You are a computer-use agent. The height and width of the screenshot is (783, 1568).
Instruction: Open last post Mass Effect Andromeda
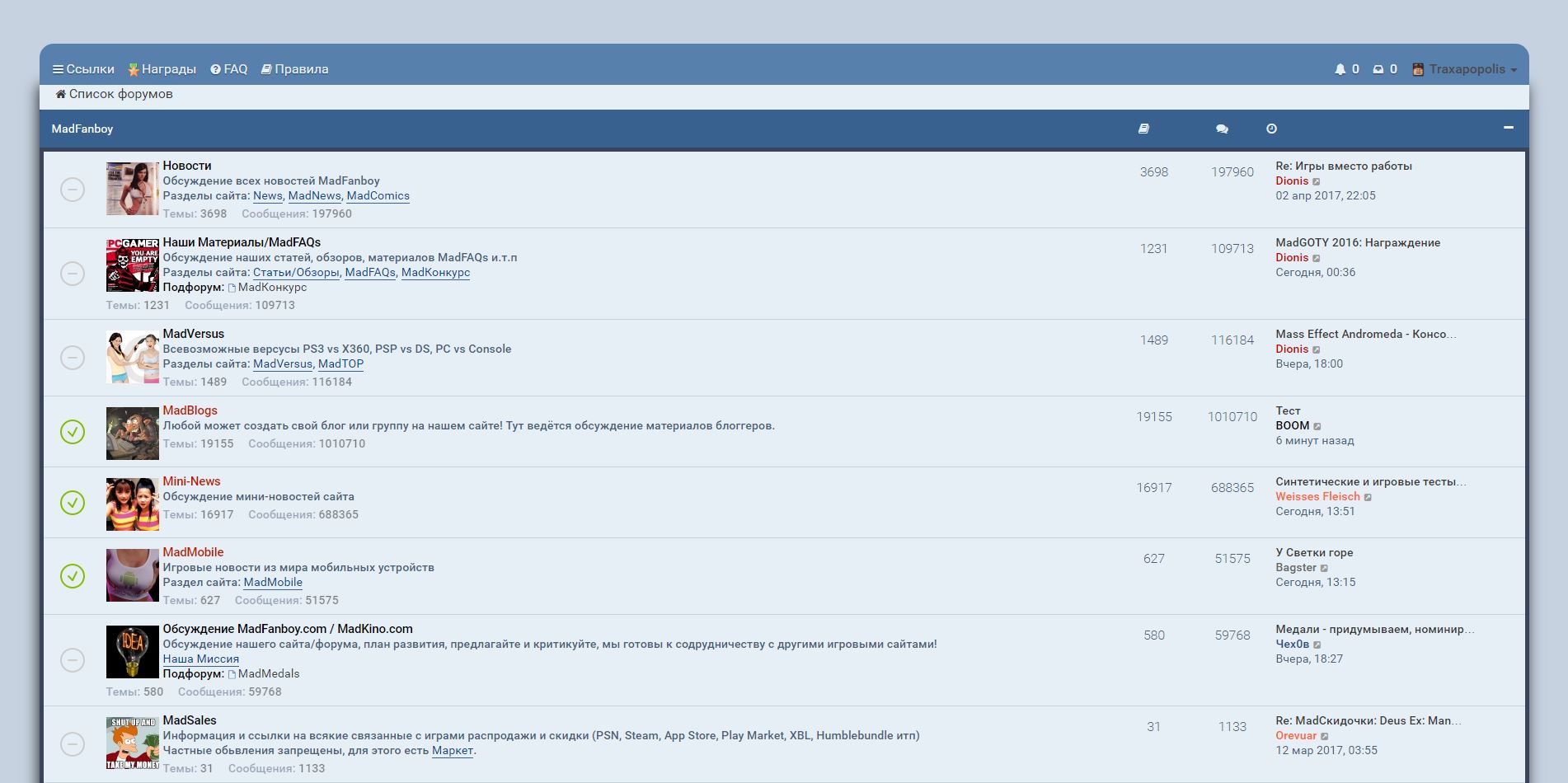tap(1366, 335)
